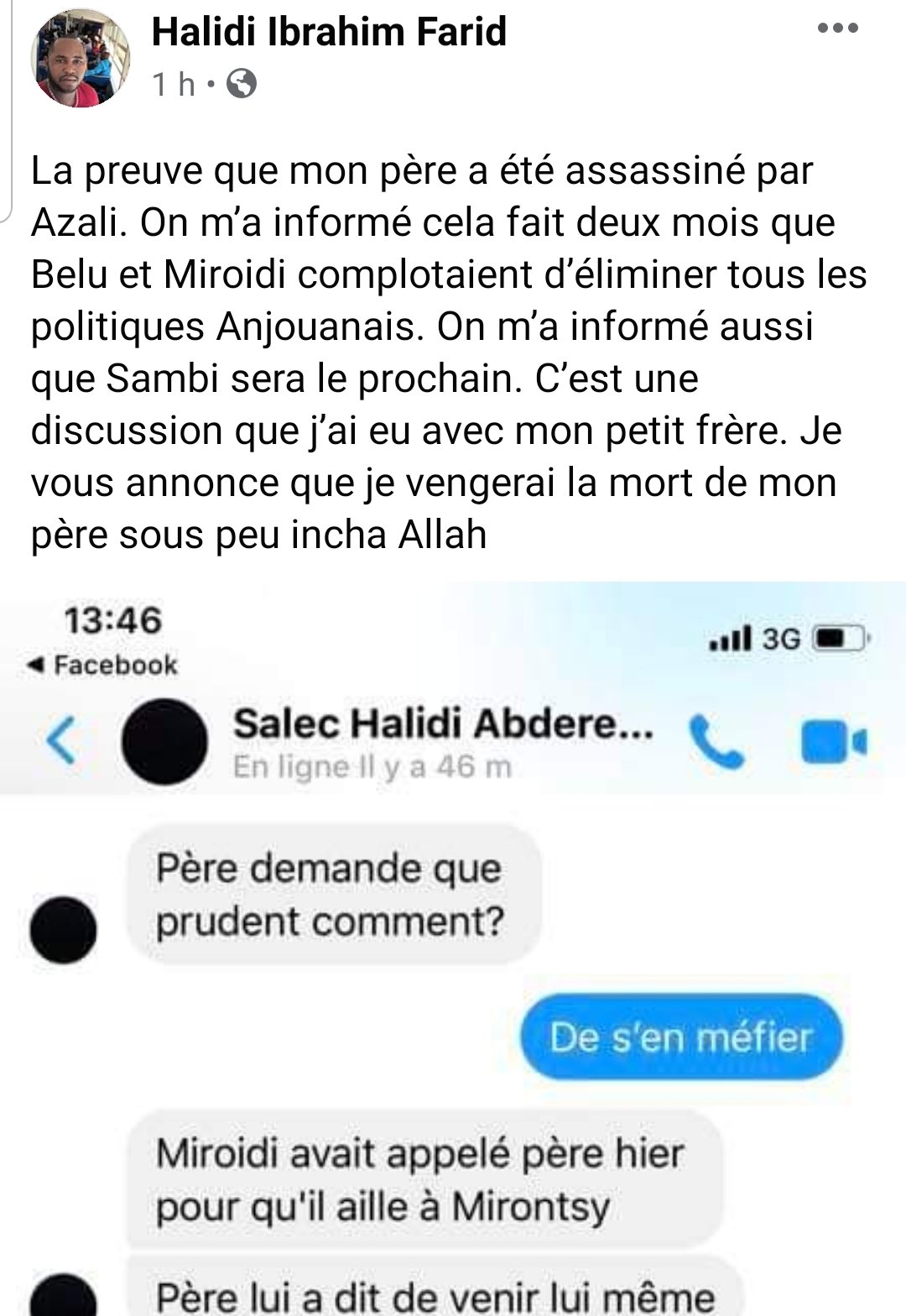Image resolution: width=906 pixels, height=1316 pixels.
Task: Tap avatar beside 'prudent comment?' message
Action: click(63, 930)
